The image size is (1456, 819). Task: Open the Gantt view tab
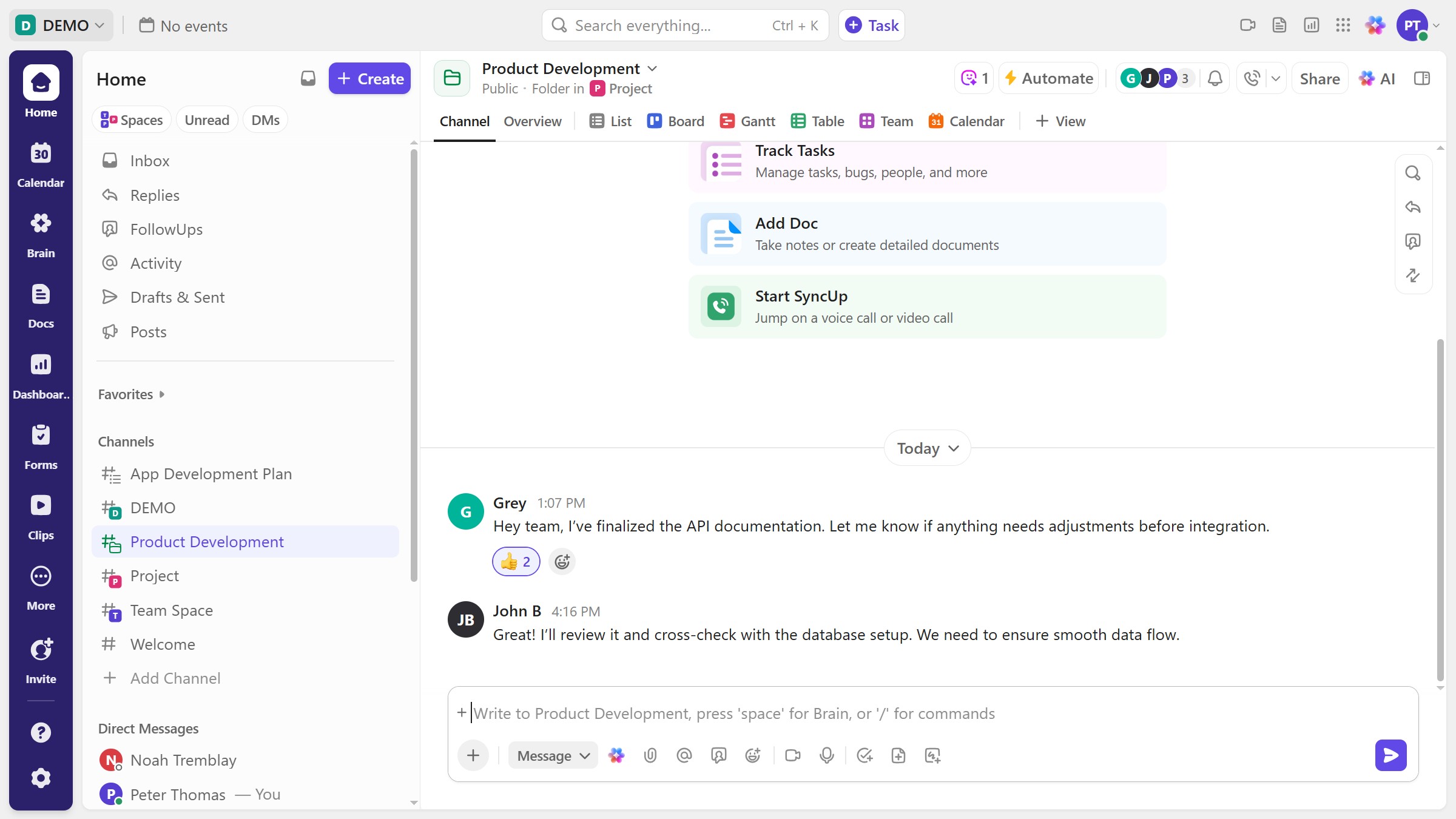(747, 121)
